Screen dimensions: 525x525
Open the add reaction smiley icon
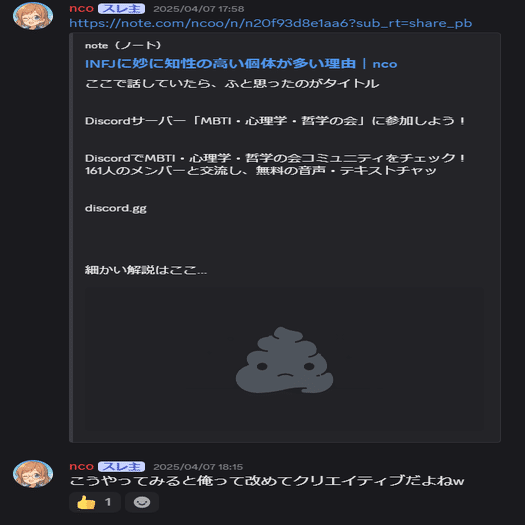click(x=142, y=502)
